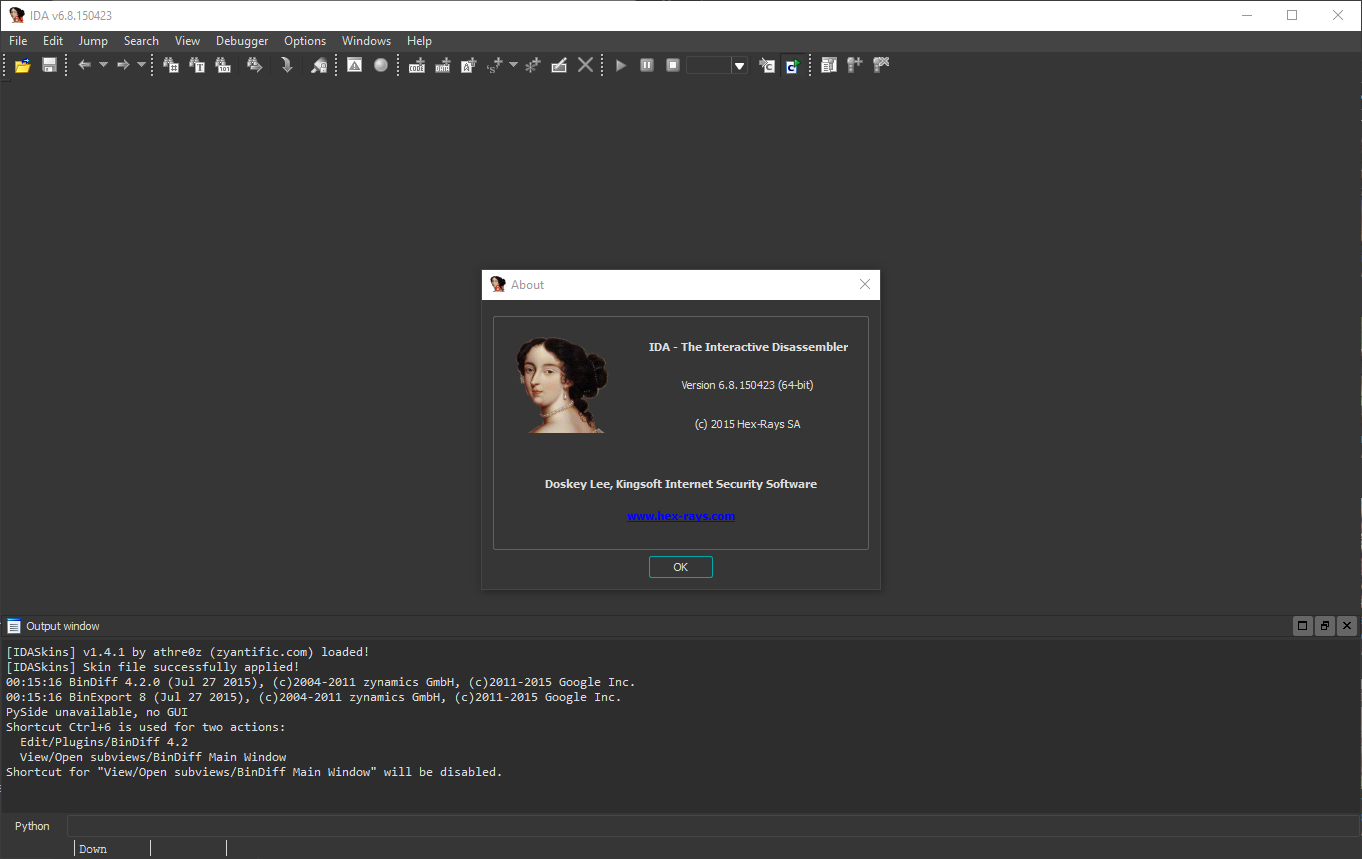Stop the debugger with the stop icon
1362x859 pixels.
tap(673, 65)
